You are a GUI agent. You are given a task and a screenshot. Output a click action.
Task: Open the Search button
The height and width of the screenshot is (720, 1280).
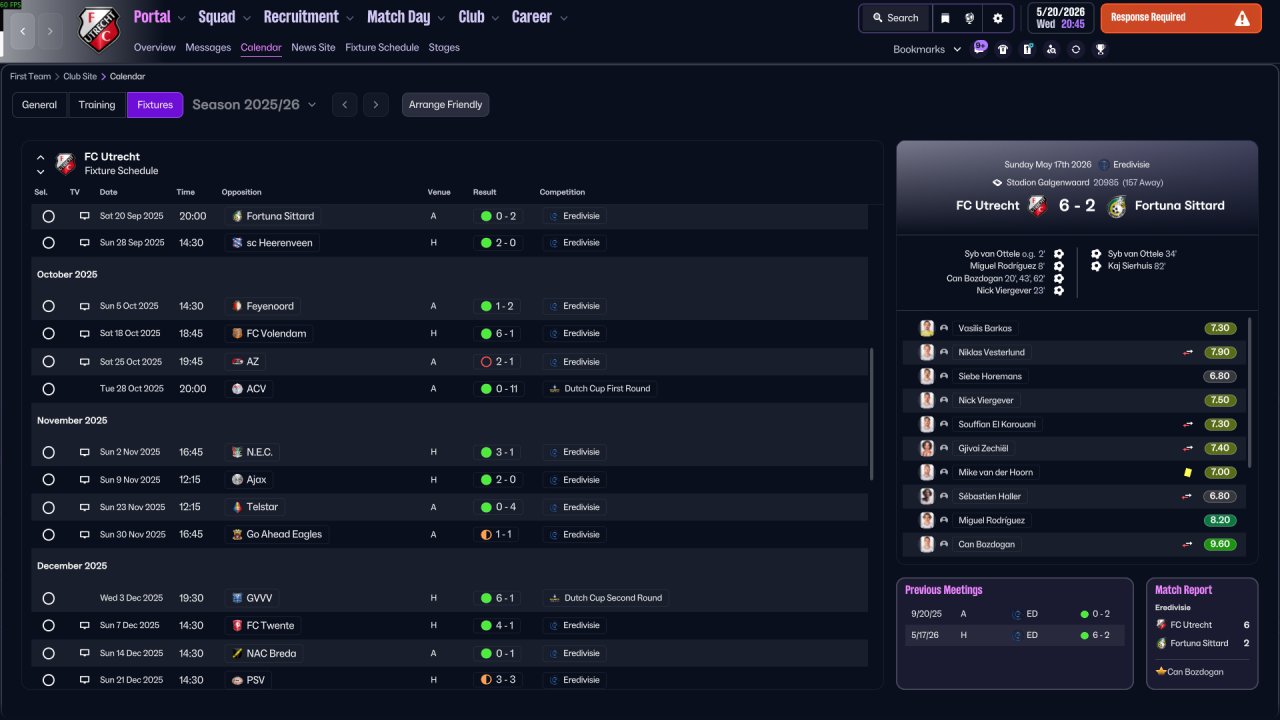[x=895, y=18]
